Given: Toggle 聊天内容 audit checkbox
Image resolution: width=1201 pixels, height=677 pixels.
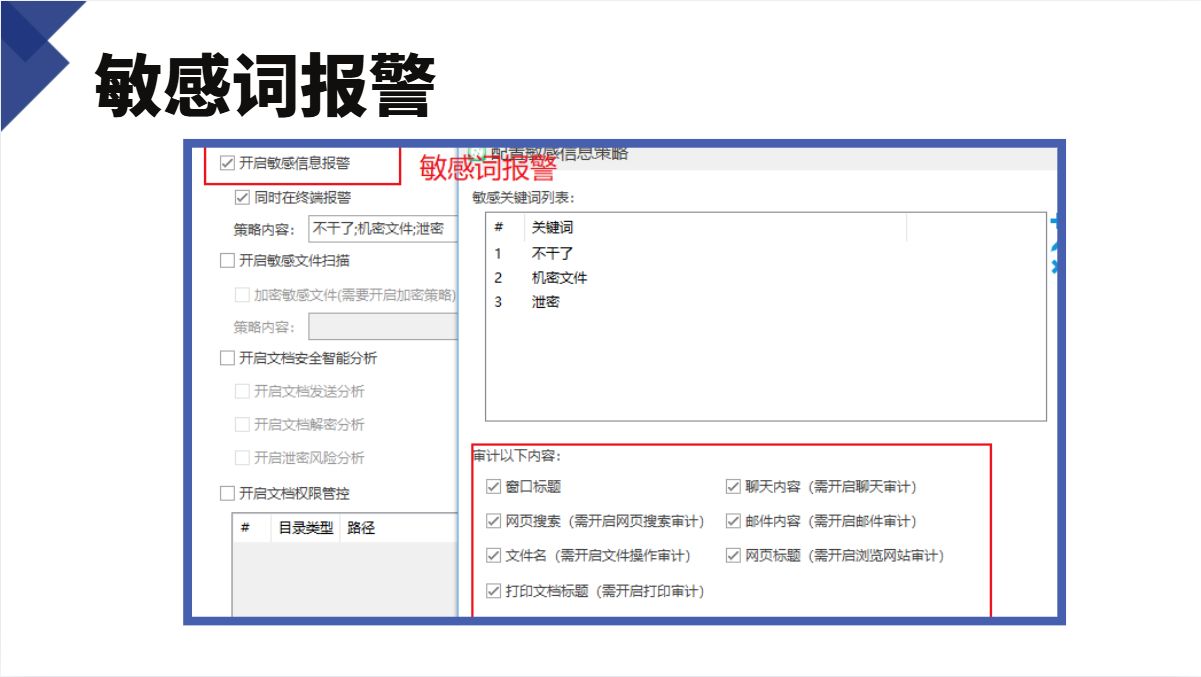Looking at the screenshot, I should point(733,487).
